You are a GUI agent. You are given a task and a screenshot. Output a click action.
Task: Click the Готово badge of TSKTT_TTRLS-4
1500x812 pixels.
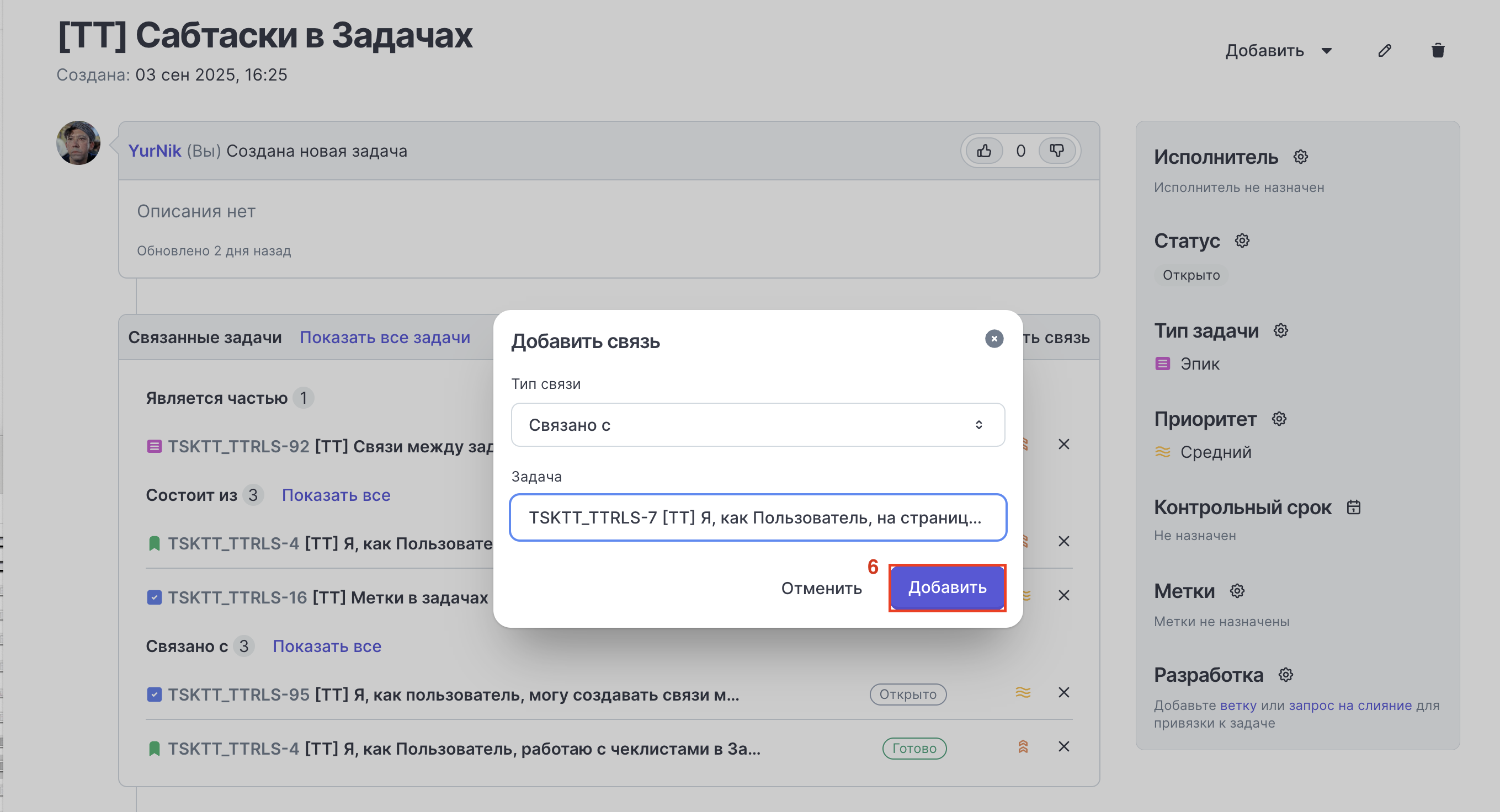pos(914,748)
